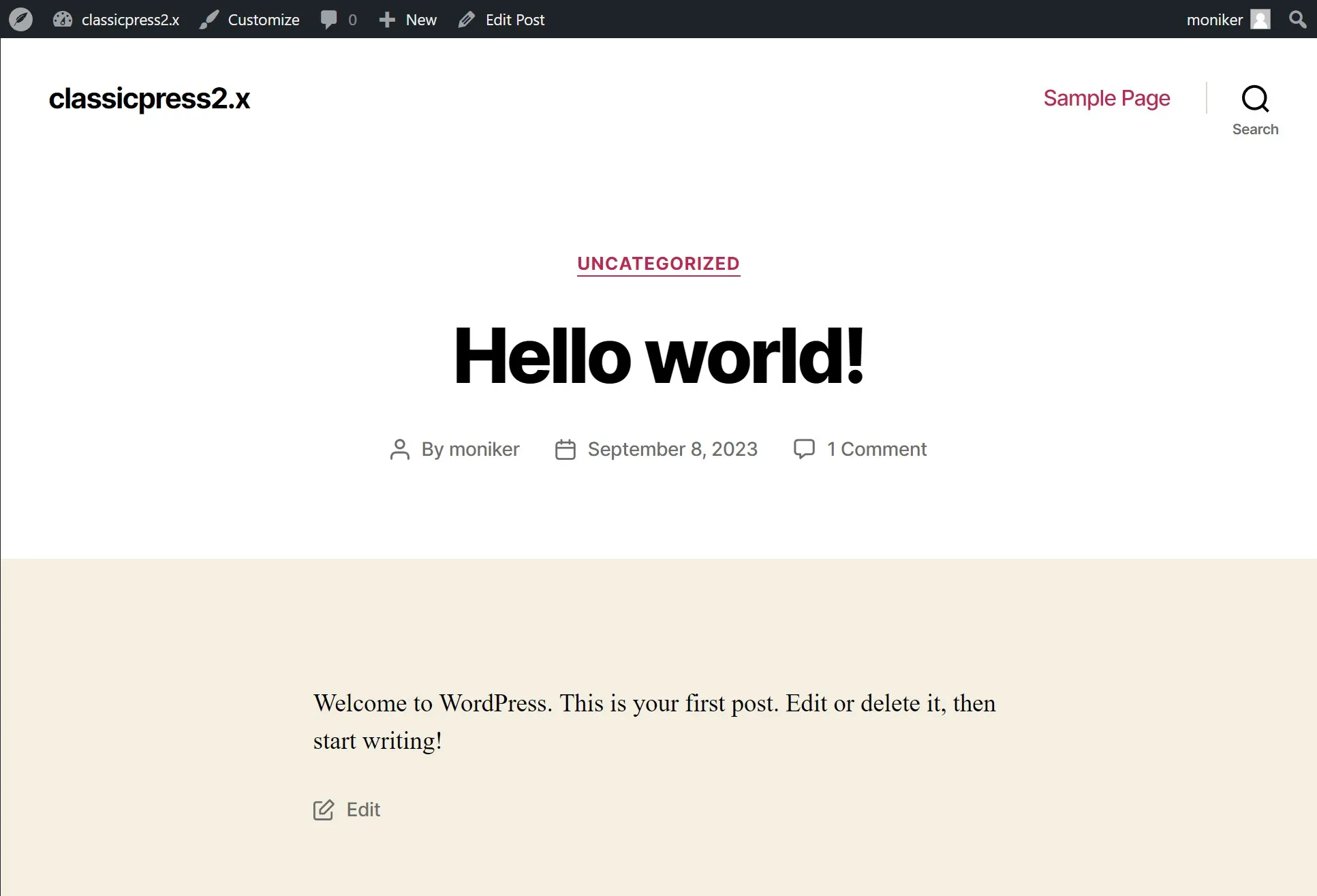1317x896 pixels.
Task: Click the Customize paintbrush icon
Action: coord(208,20)
